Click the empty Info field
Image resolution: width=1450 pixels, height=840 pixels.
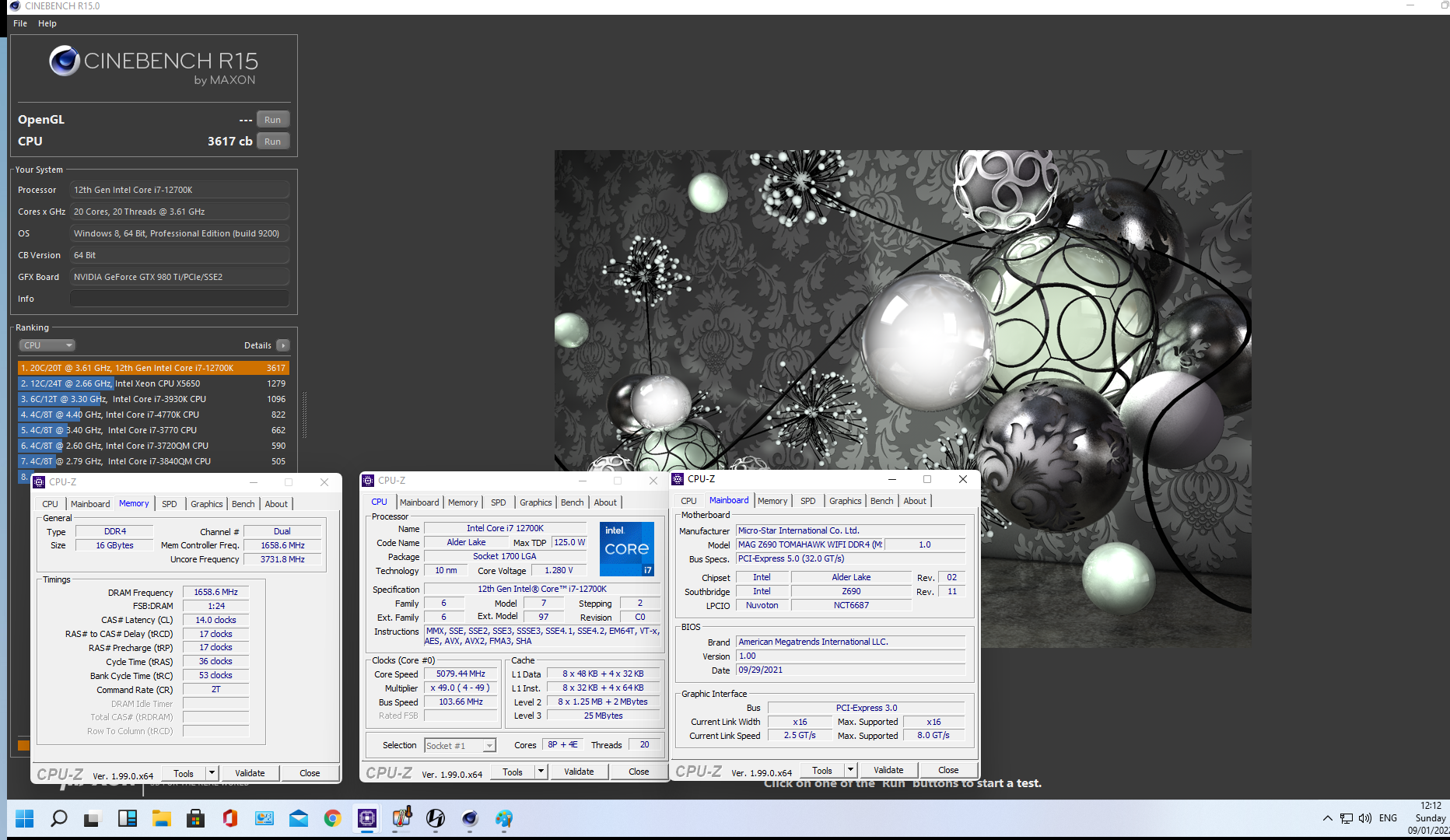pyautogui.click(x=180, y=299)
